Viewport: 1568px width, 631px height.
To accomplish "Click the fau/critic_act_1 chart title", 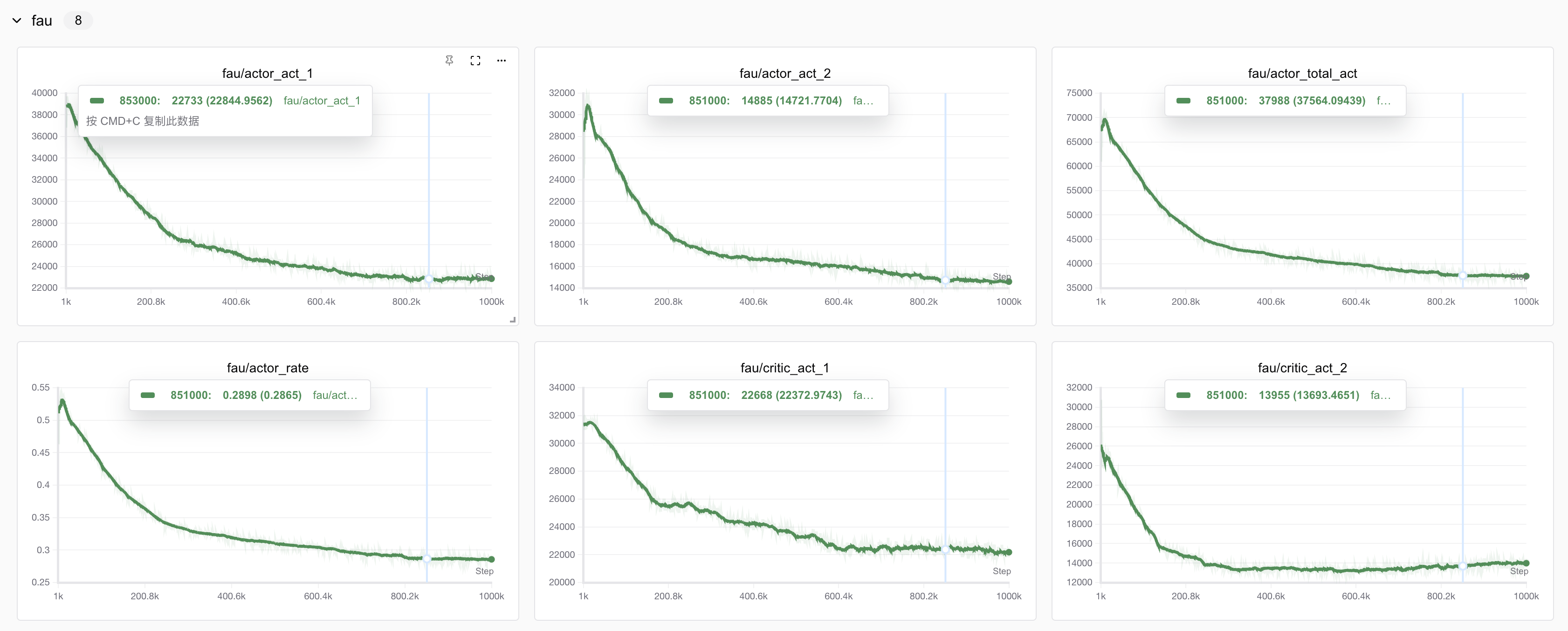I will [x=784, y=368].
